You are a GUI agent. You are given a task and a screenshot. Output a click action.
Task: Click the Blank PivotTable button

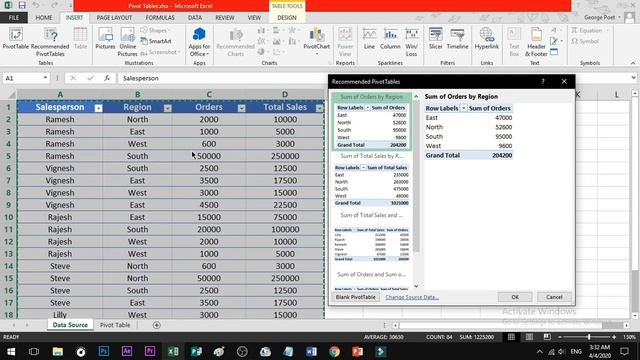(x=356, y=297)
